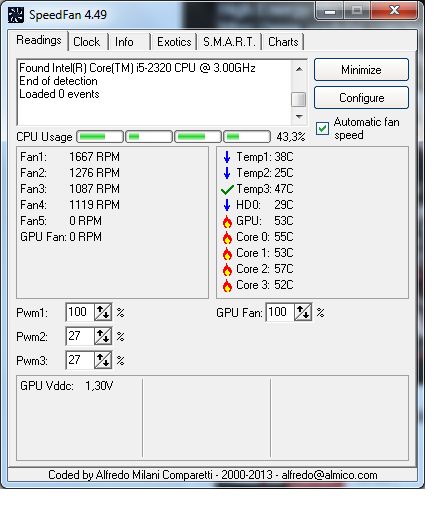Click the third CPU usage bar
Screen dimensions: 444x506
(198, 136)
